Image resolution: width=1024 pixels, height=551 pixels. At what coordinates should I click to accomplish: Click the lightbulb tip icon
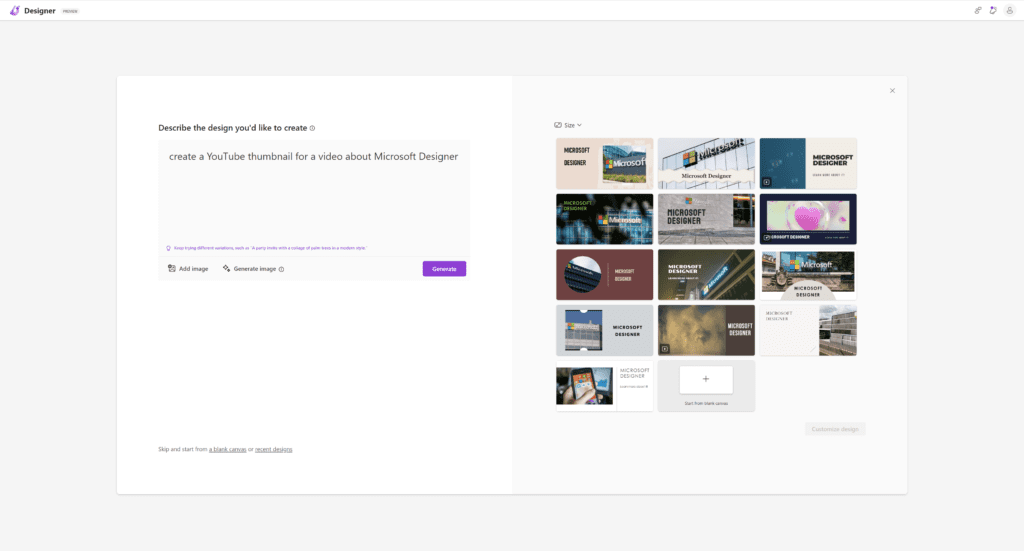168,248
